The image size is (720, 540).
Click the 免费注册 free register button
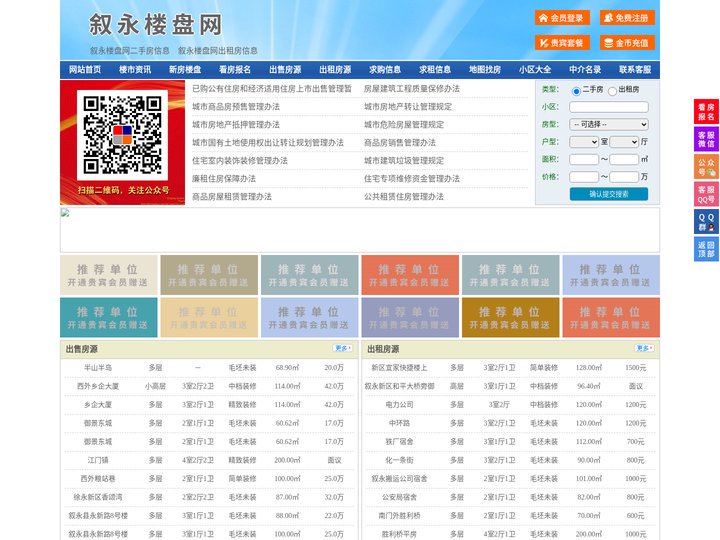[627, 18]
